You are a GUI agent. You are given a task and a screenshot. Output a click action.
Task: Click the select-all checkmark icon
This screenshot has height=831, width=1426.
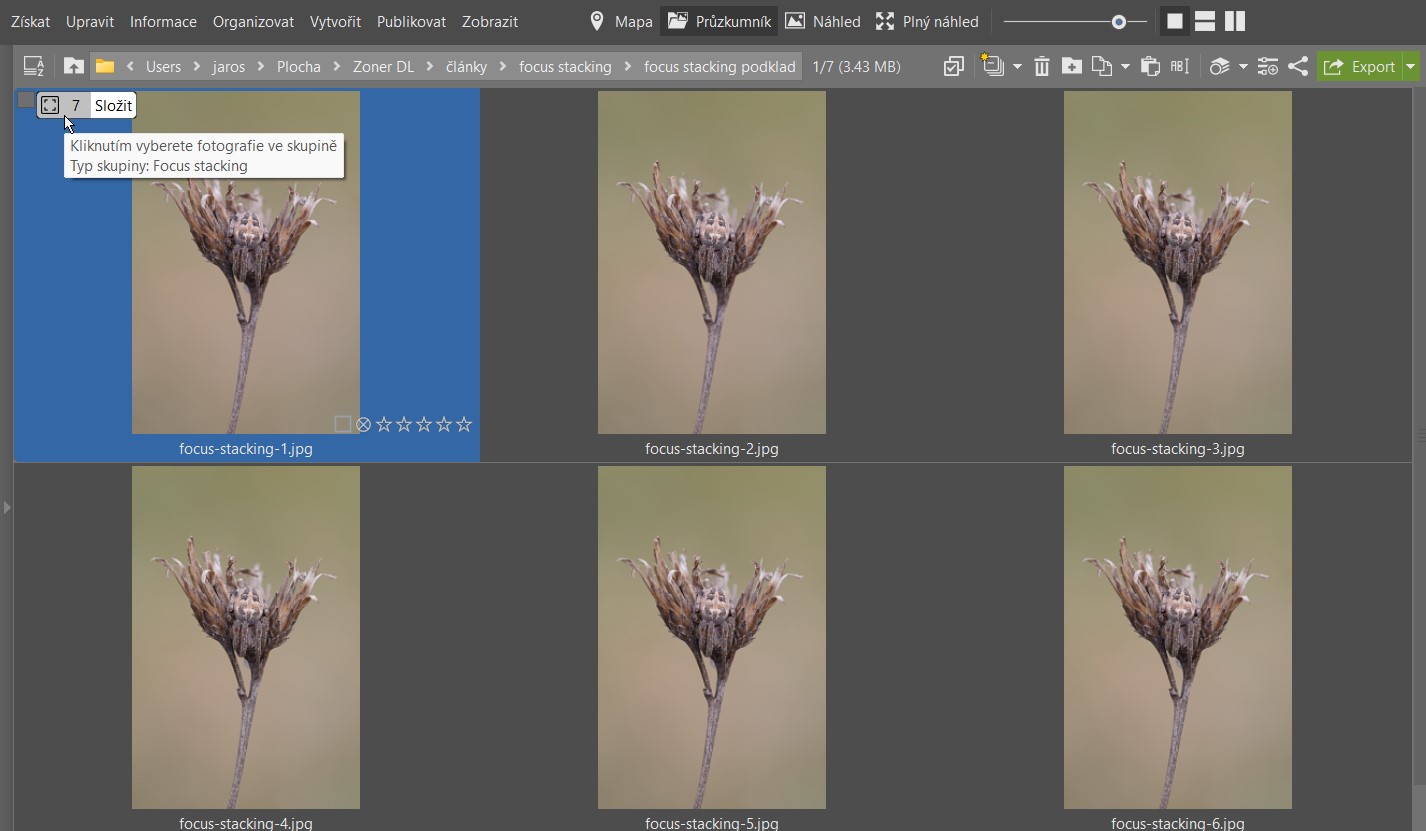954,67
